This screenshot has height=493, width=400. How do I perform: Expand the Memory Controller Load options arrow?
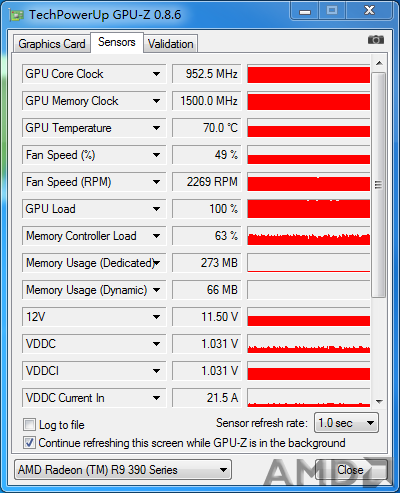point(156,236)
